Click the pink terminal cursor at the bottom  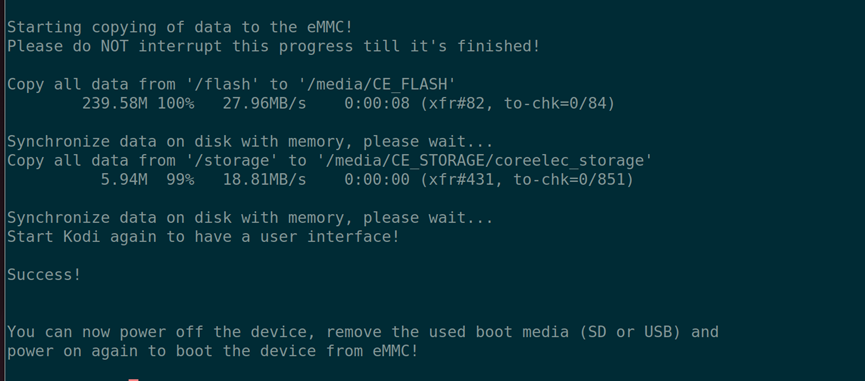point(133,379)
